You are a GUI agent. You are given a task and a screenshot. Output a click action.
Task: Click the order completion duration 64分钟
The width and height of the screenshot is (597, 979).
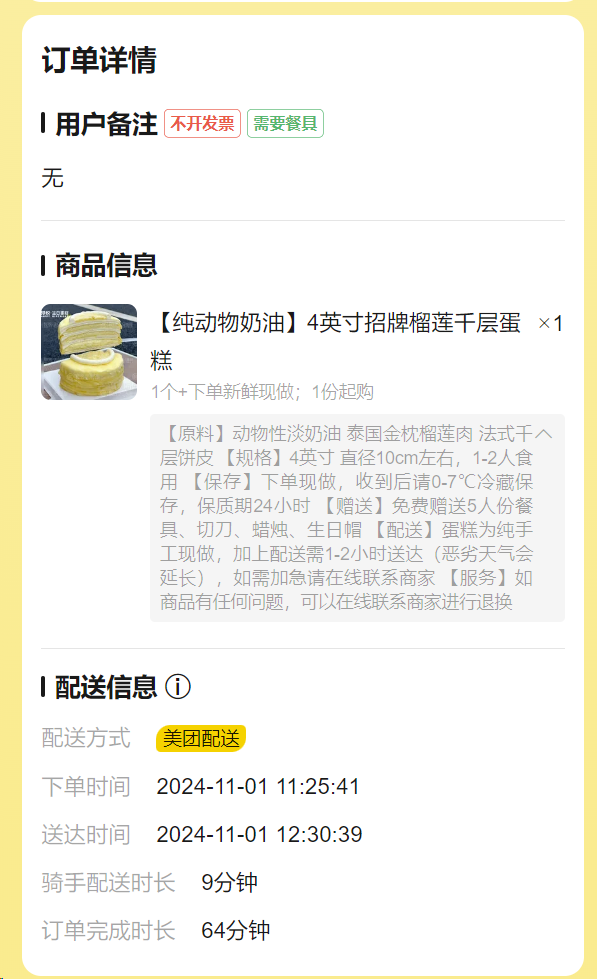(235, 931)
